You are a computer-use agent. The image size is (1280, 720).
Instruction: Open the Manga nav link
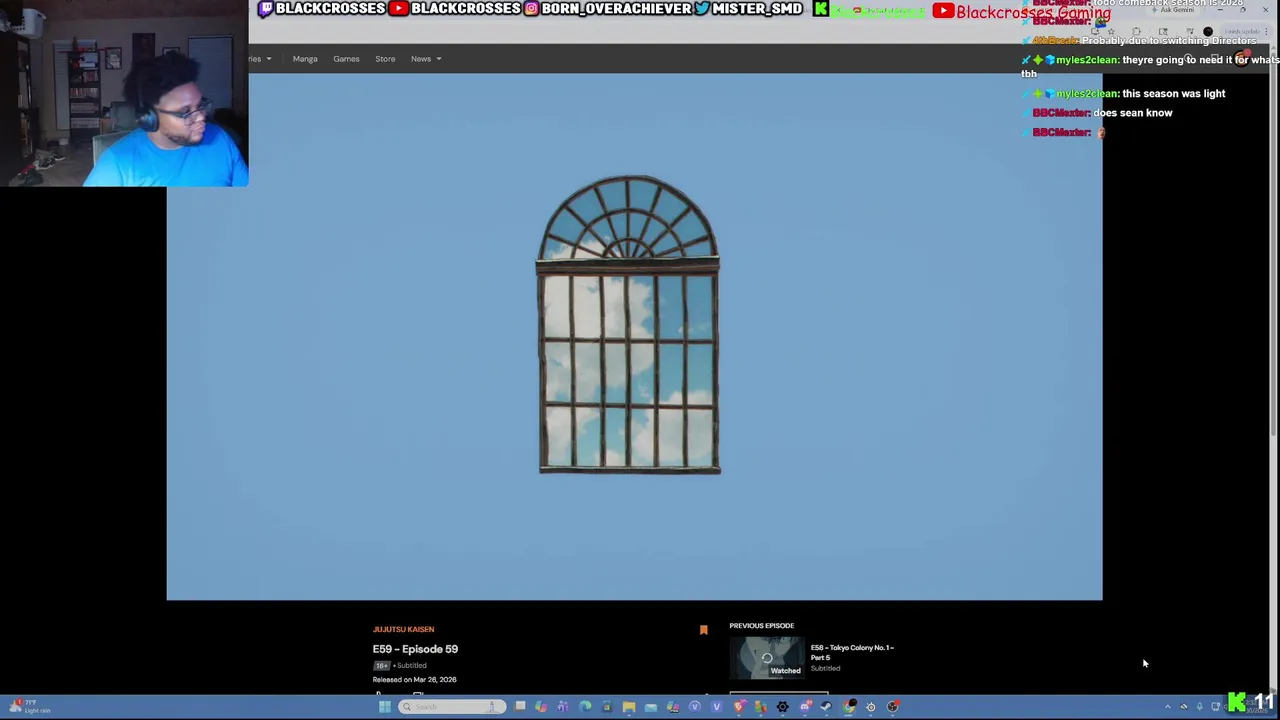305,59
